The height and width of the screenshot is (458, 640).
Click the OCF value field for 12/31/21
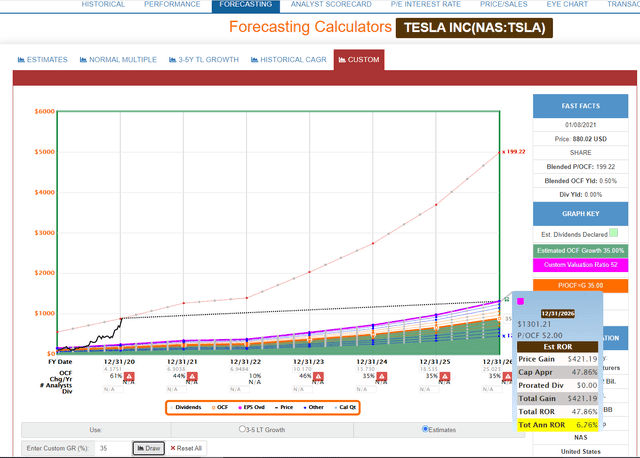176,369
